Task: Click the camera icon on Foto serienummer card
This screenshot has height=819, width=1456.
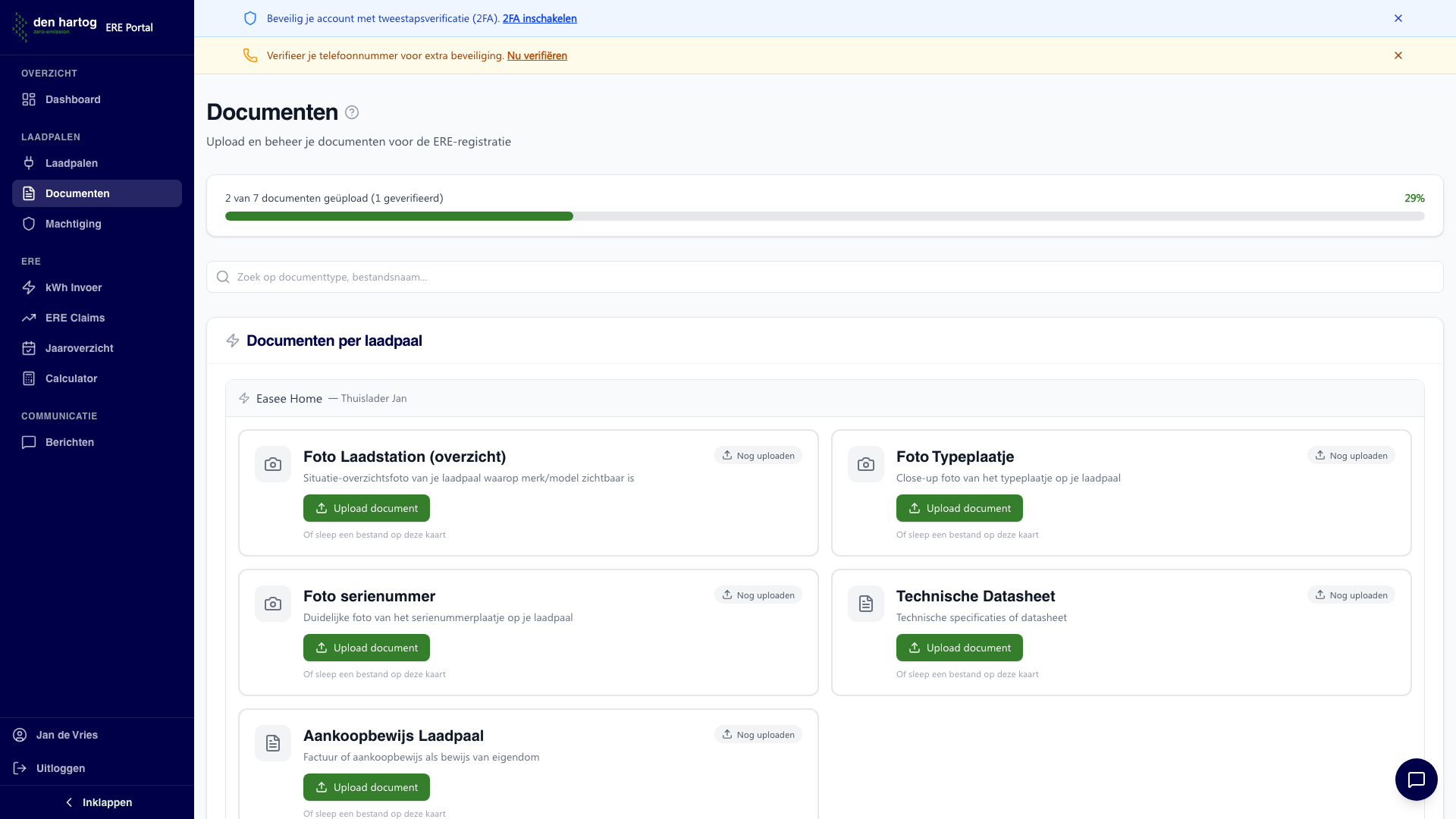Action: [x=273, y=604]
